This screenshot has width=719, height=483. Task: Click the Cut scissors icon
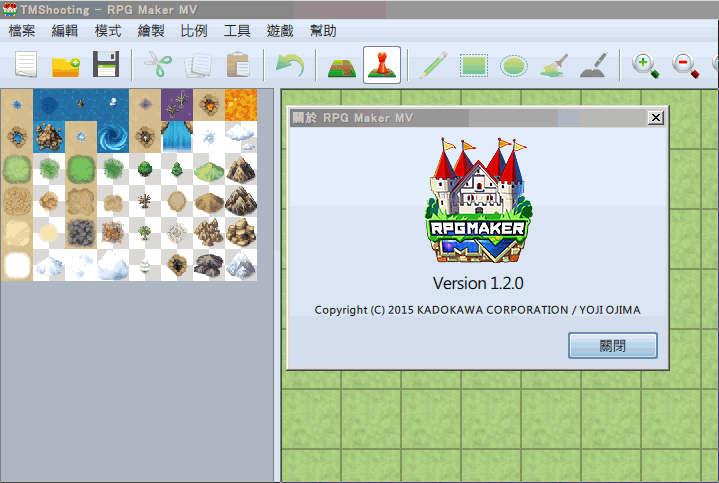(157, 64)
